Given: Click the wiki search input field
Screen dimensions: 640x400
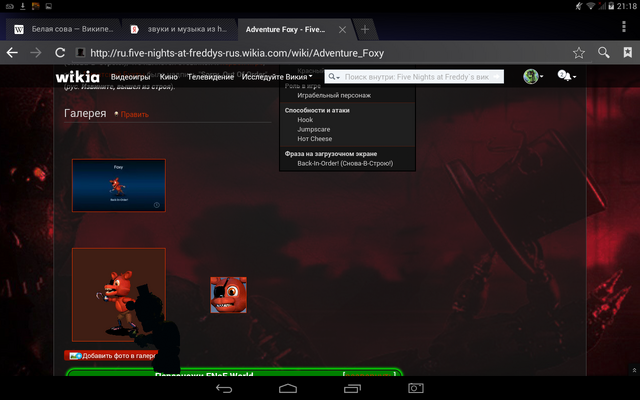Looking at the screenshot, I should (x=416, y=77).
